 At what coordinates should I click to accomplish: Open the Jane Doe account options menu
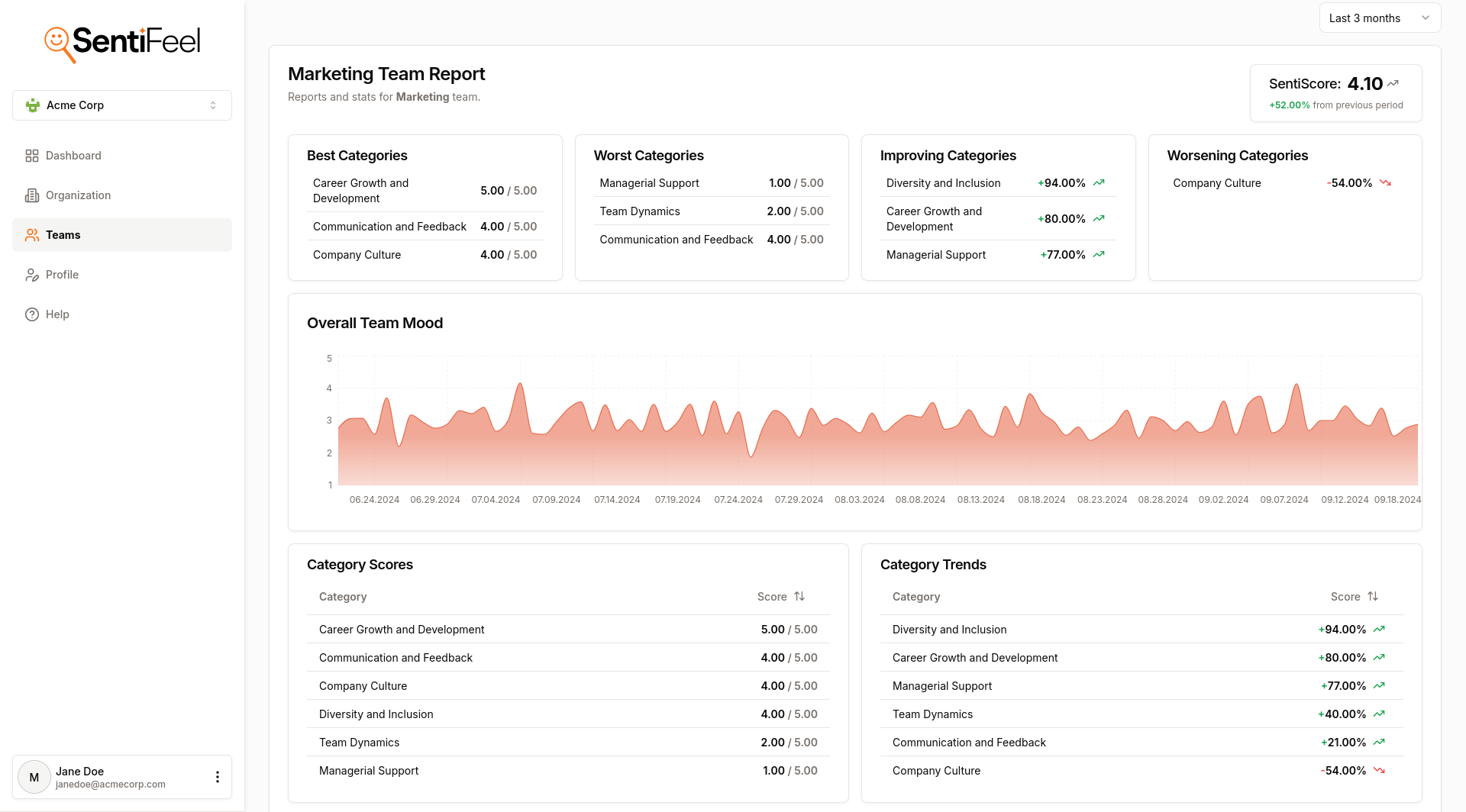pyautogui.click(x=218, y=777)
